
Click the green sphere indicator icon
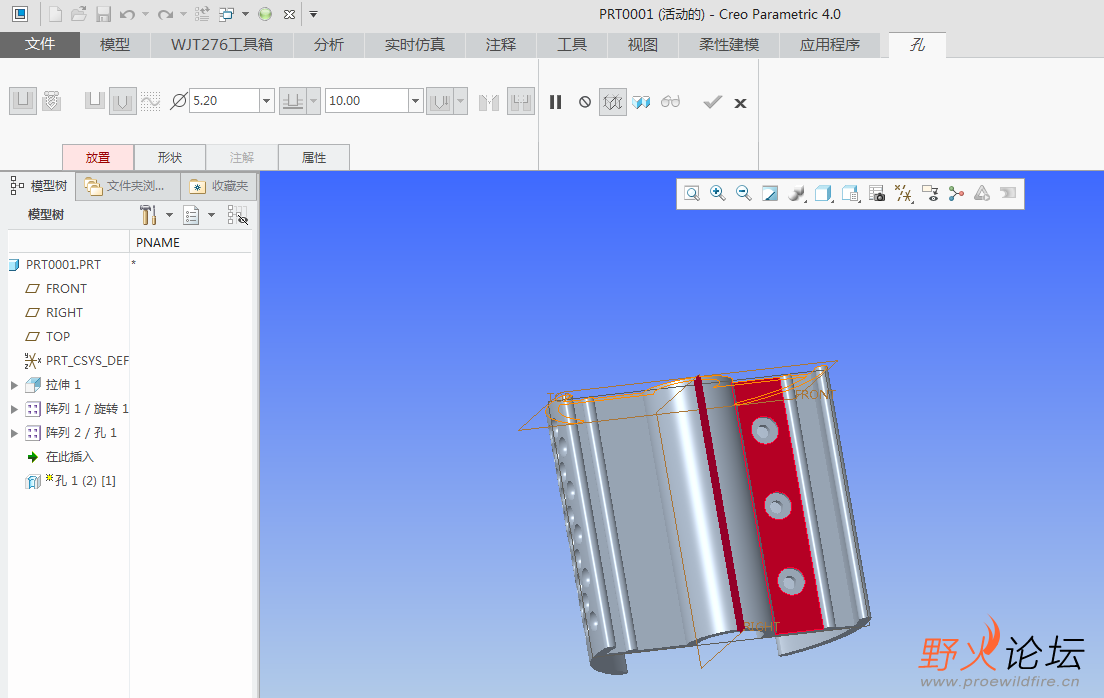click(x=265, y=14)
